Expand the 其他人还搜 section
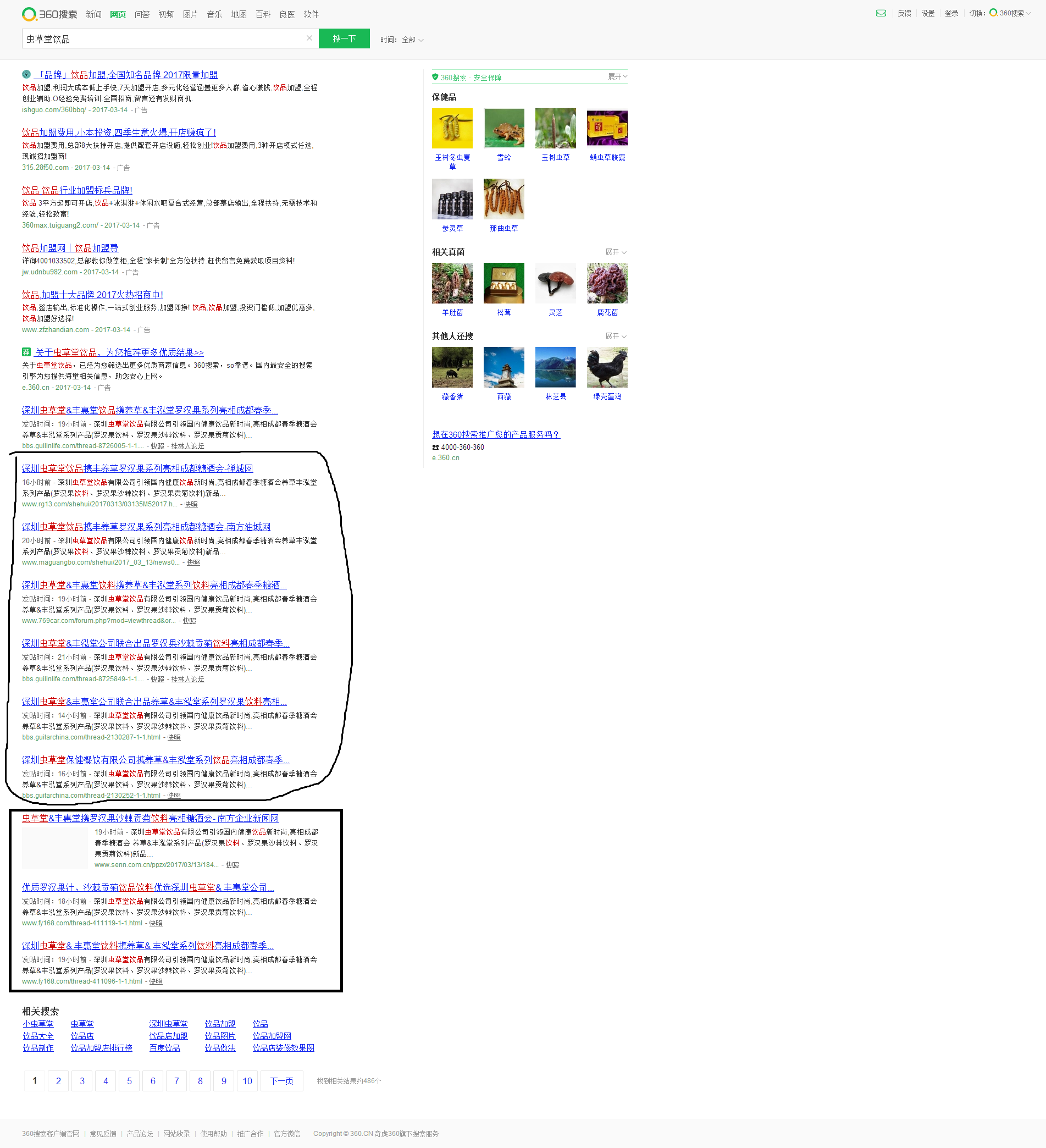 [x=616, y=336]
